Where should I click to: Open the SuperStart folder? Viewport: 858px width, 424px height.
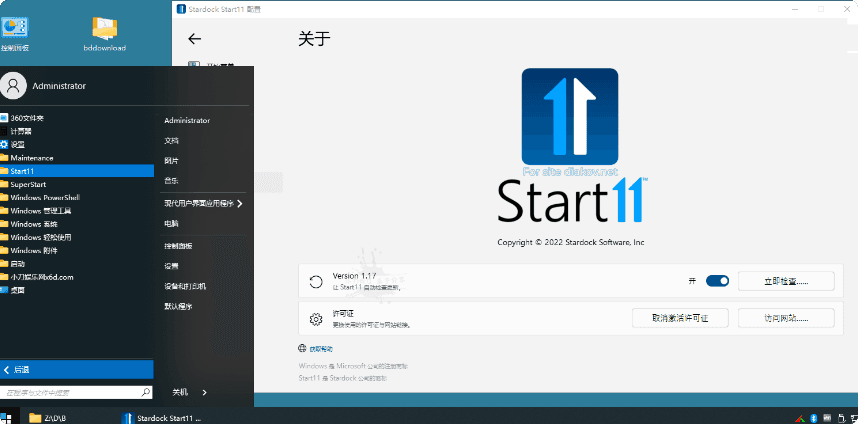click(77, 184)
